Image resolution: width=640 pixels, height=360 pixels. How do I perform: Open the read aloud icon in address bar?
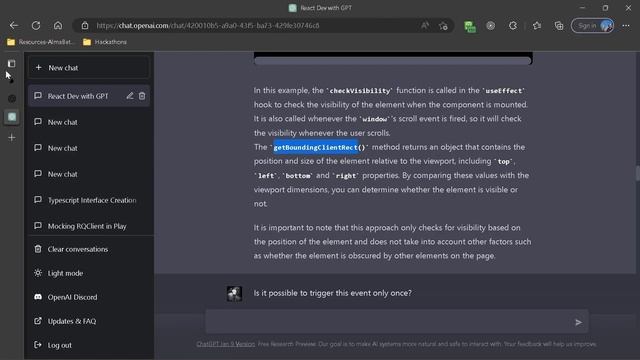424,26
